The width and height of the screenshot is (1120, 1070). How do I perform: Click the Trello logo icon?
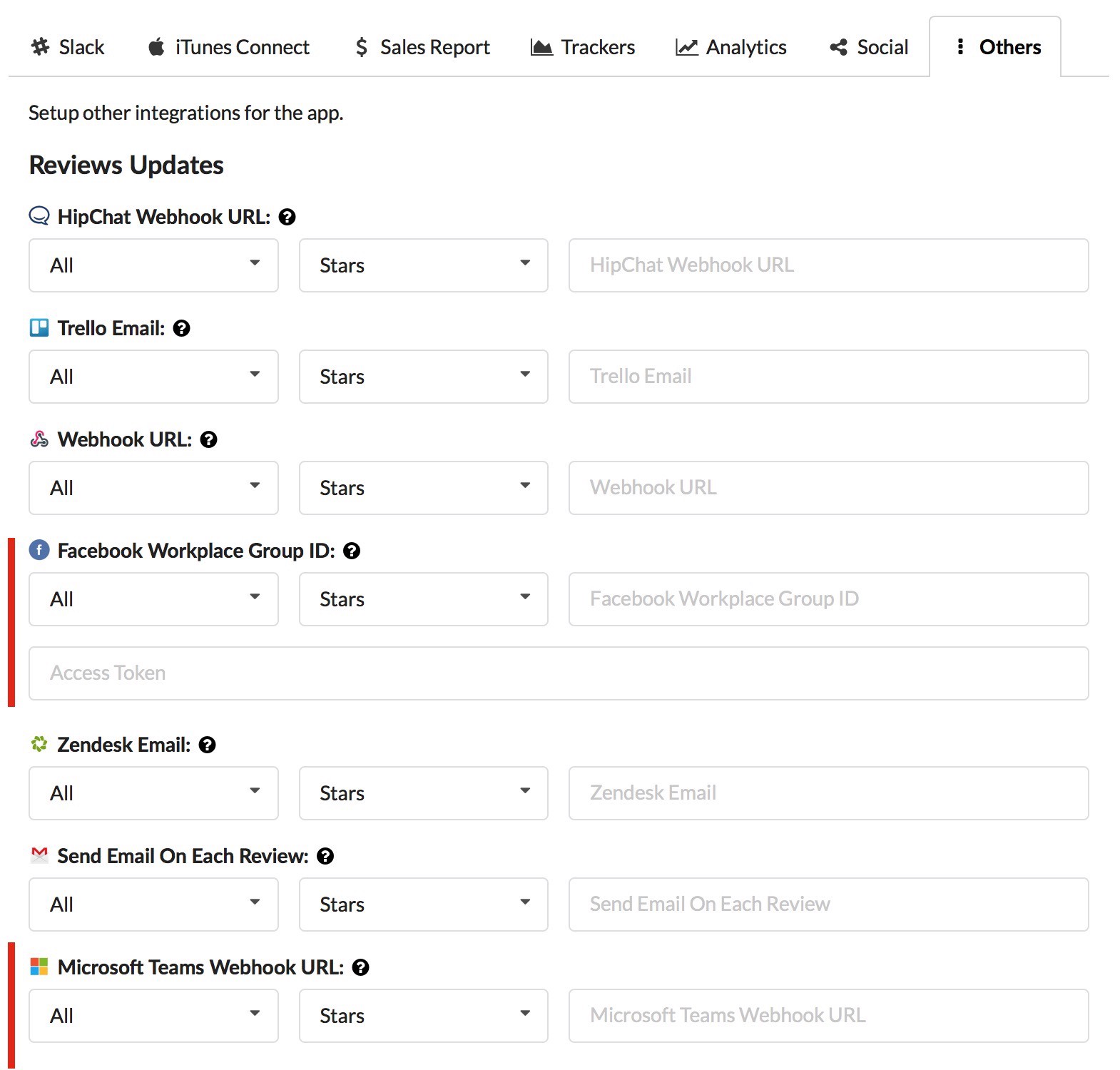point(39,328)
